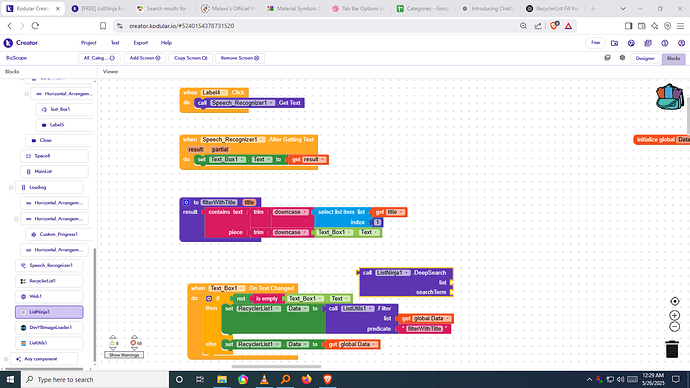Viewport: 690px width, 388px height.
Task: Click the address bar zoom magnifier icon
Action: [523, 26]
